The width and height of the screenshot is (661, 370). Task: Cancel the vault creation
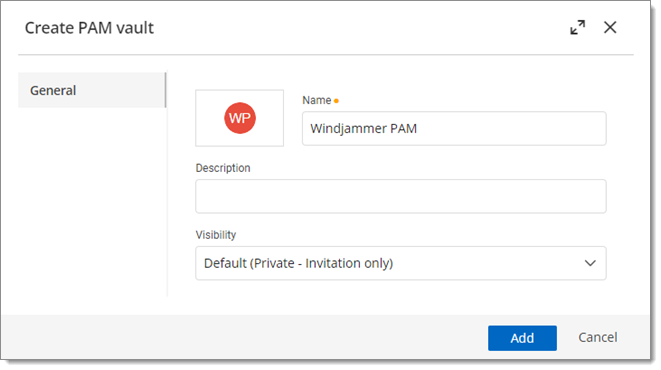(x=598, y=338)
